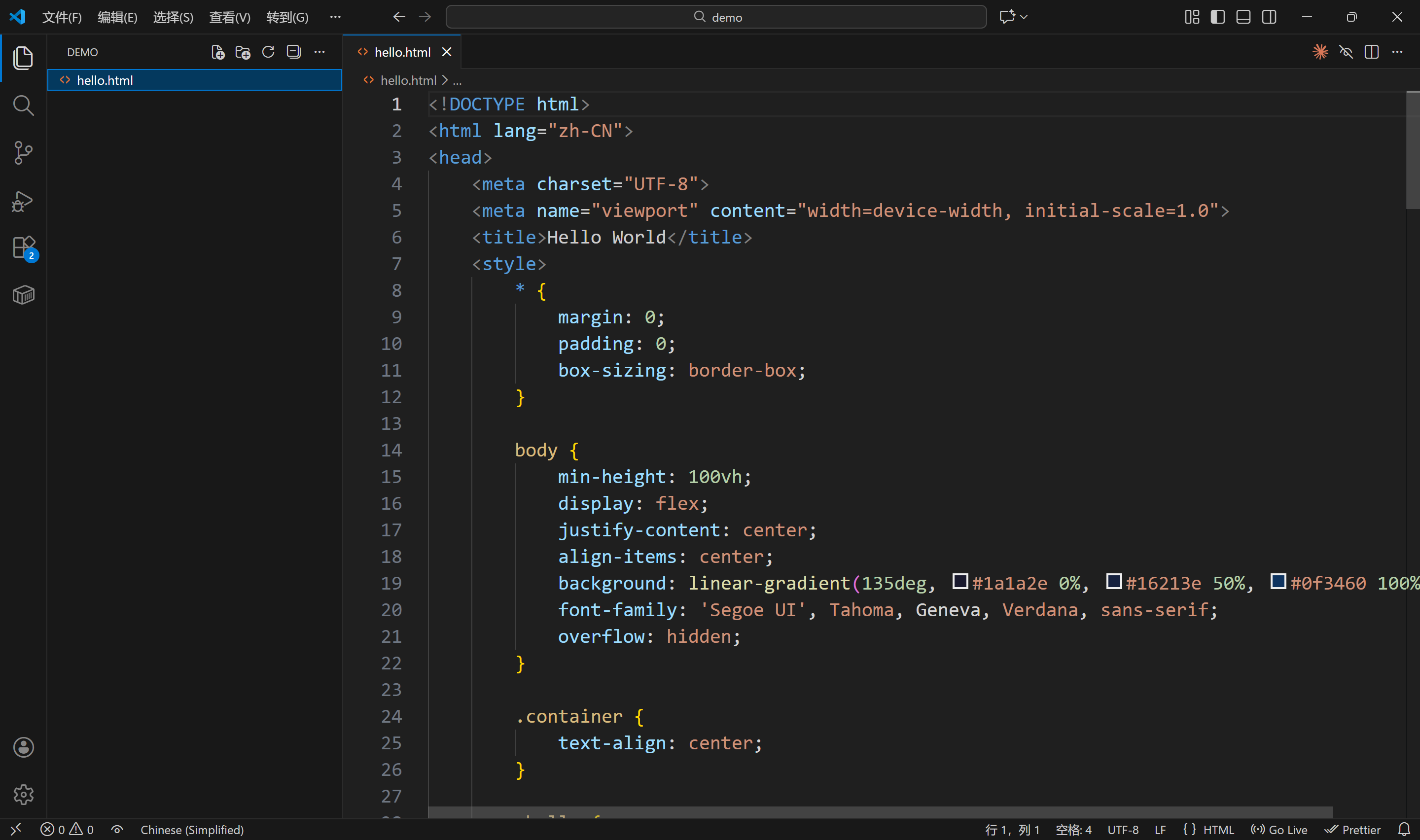Open the 文件(F) menu
The height and width of the screenshot is (840, 1420).
62,17
